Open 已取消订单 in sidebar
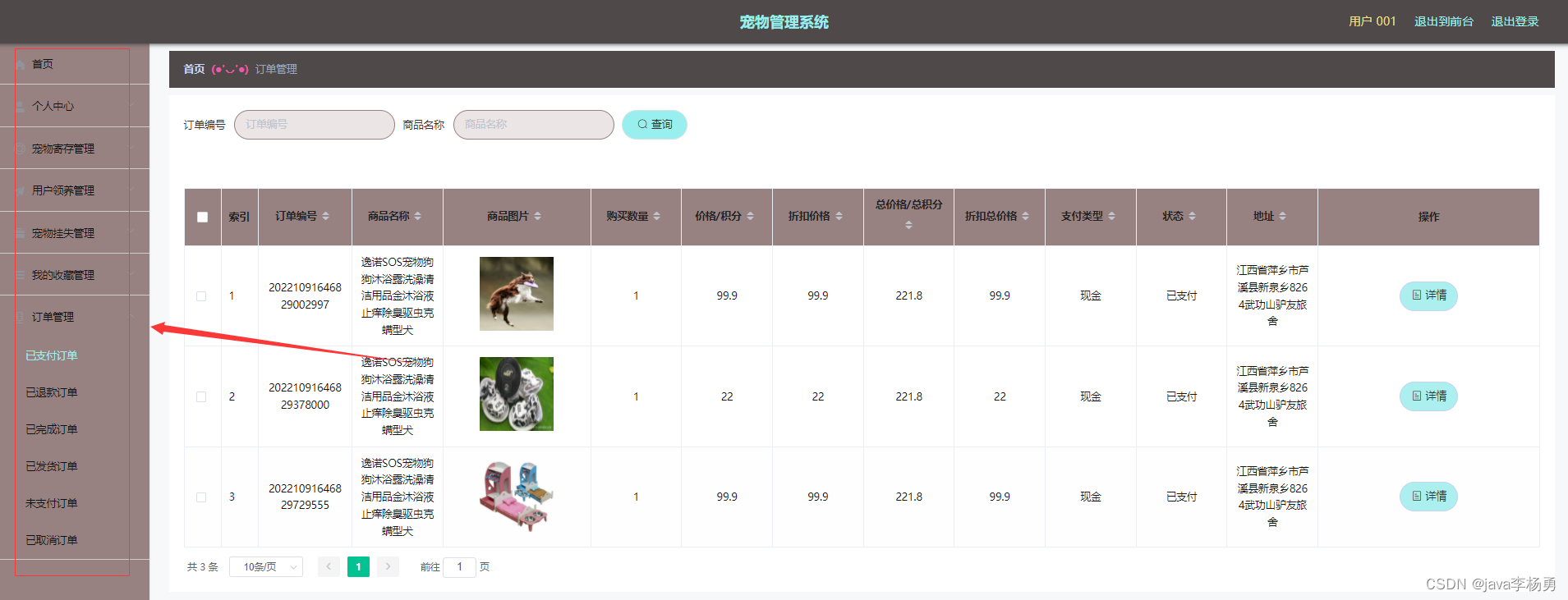Screen dimensions: 1568x600 [x=52, y=540]
